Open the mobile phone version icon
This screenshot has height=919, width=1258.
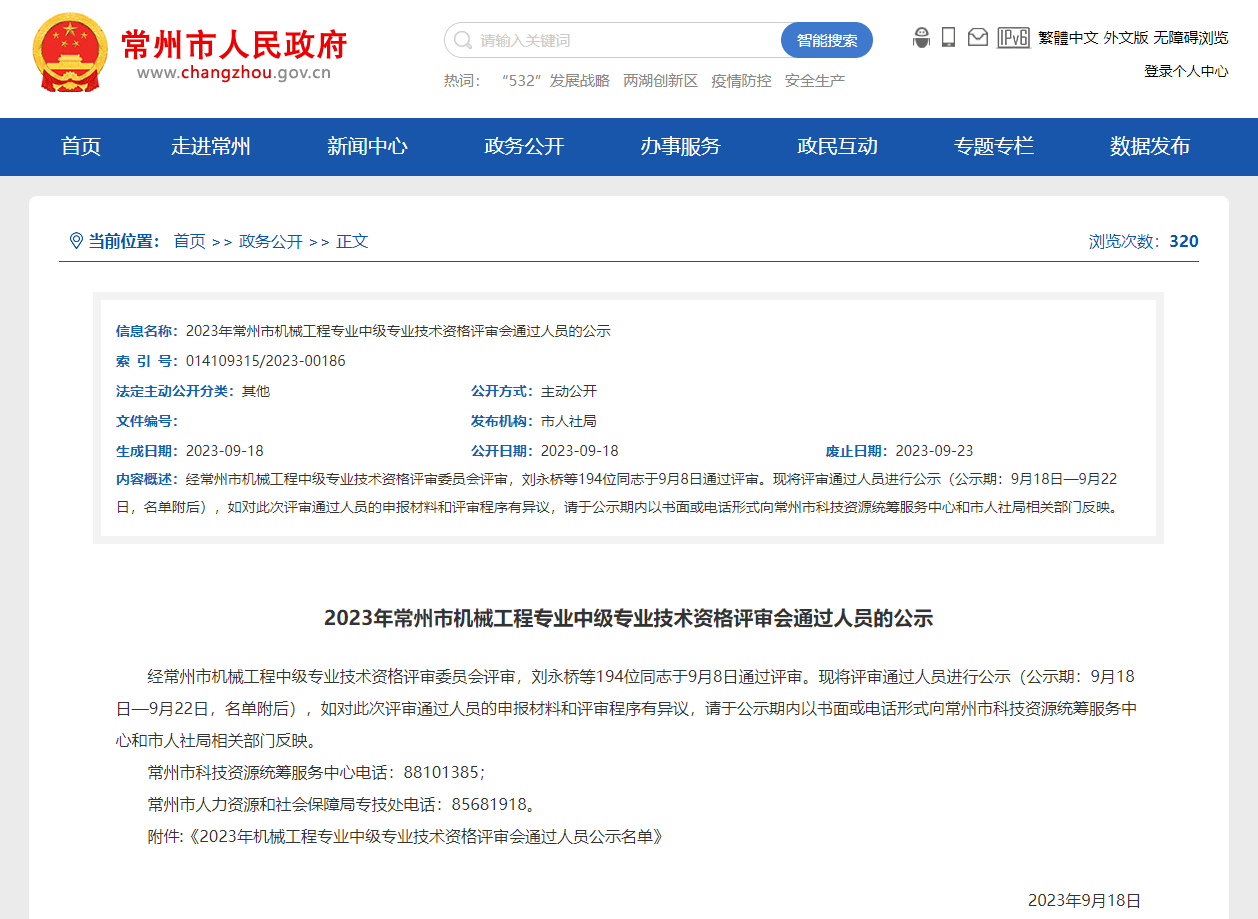tap(948, 38)
